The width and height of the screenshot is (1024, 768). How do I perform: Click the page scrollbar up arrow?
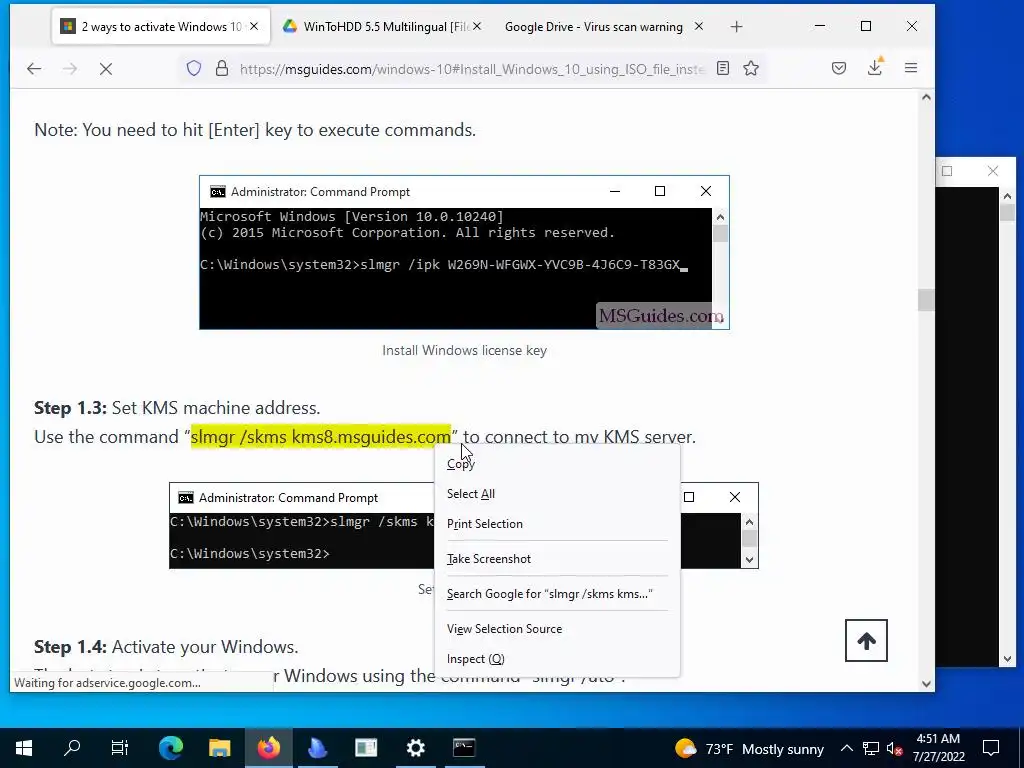(926, 97)
